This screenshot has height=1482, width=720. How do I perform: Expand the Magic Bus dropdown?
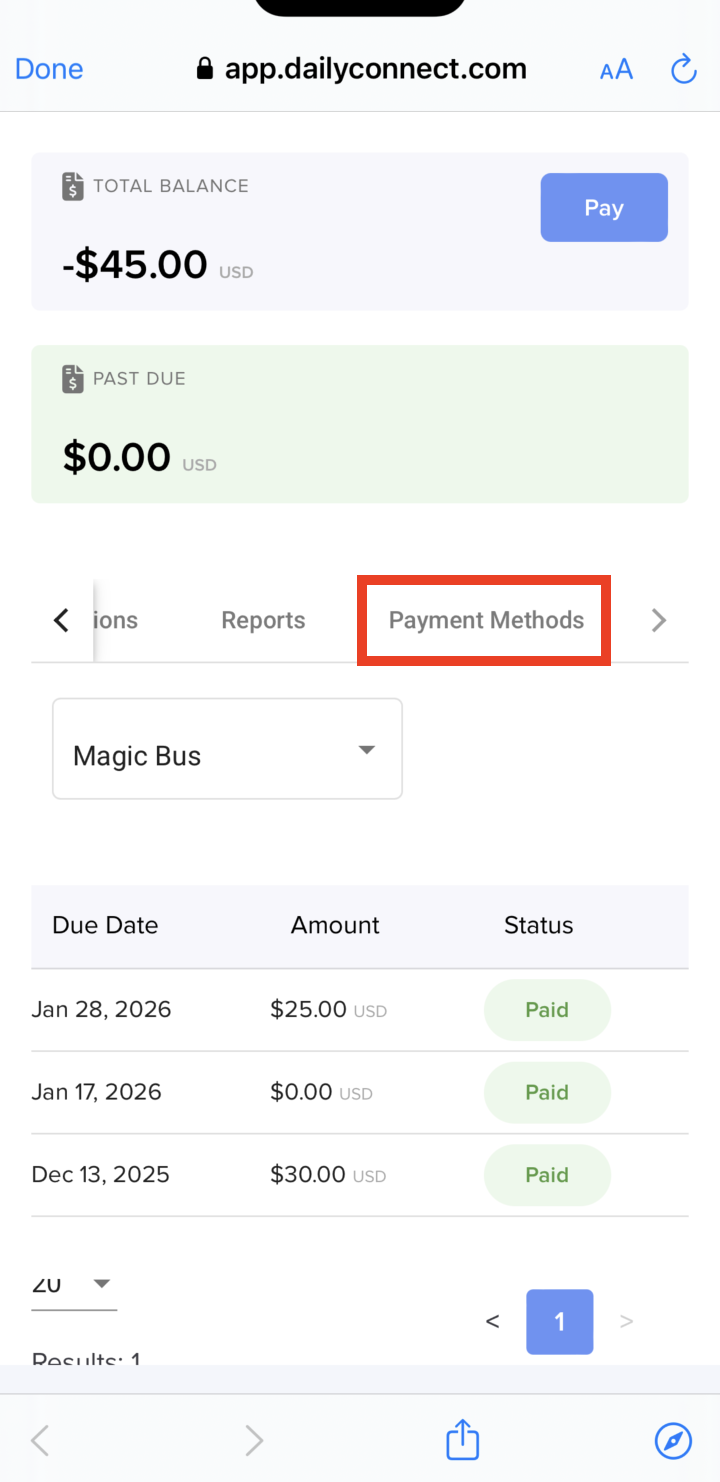tap(227, 749)
